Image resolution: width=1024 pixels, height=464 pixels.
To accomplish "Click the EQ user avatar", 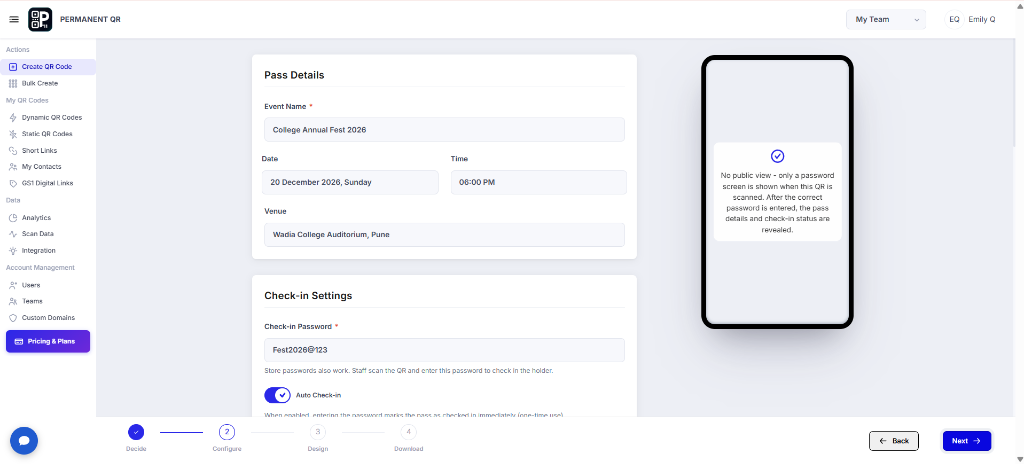I will coord(954,20).
